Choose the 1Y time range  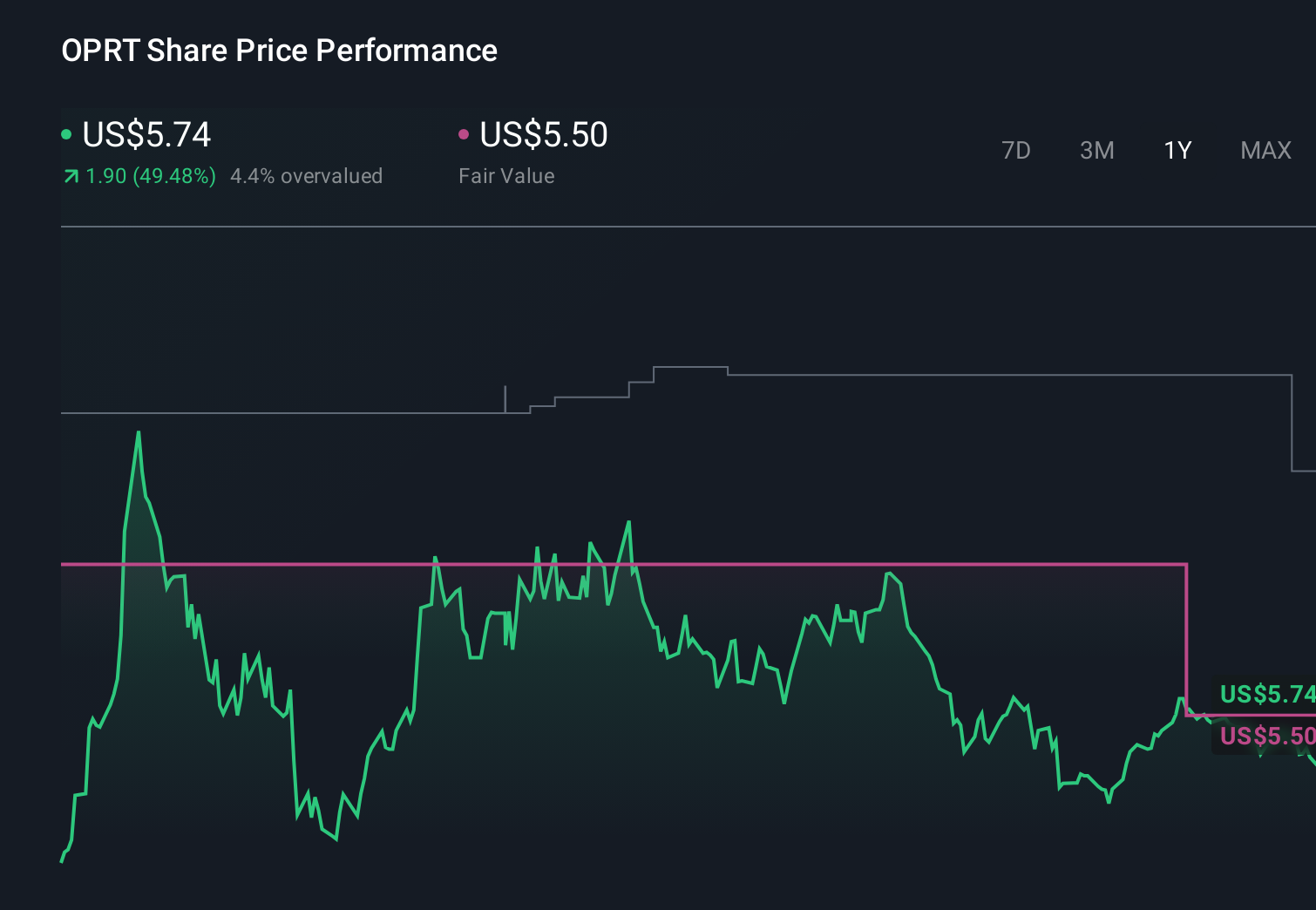(x=1177, y=151)
